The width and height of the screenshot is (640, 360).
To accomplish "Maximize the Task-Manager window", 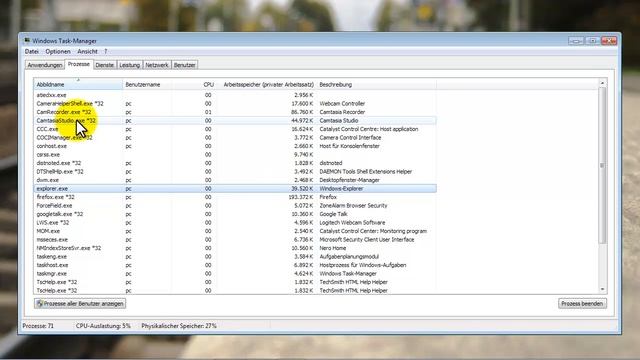I will tap(593, 41).
